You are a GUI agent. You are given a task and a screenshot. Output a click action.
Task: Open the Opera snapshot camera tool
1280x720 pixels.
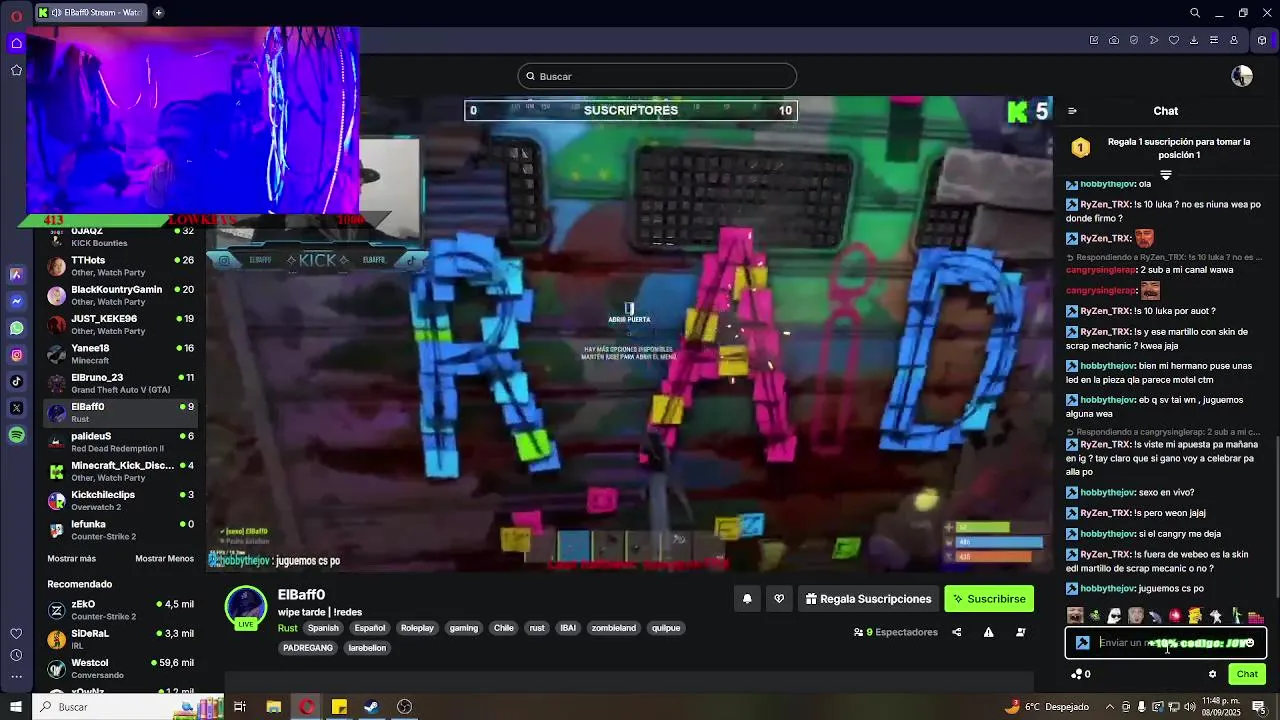1114,40
